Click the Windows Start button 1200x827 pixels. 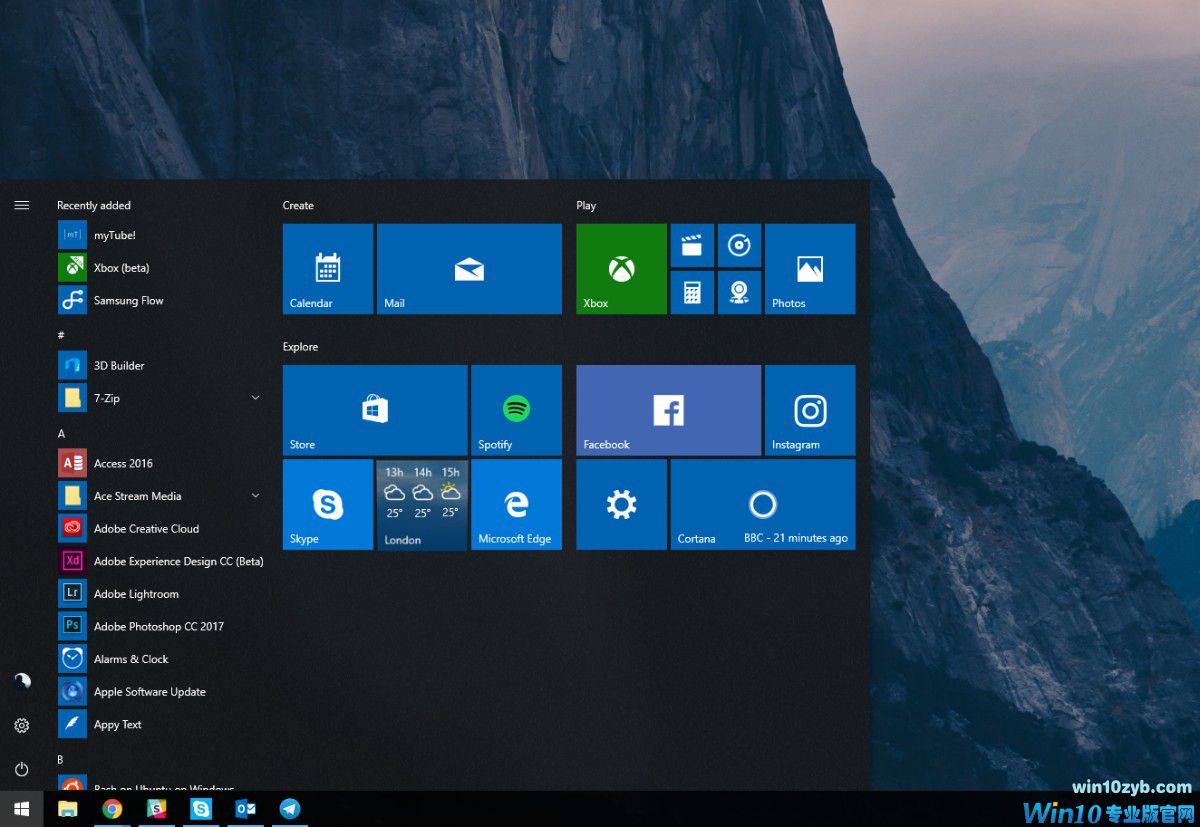tap(22, 809)
